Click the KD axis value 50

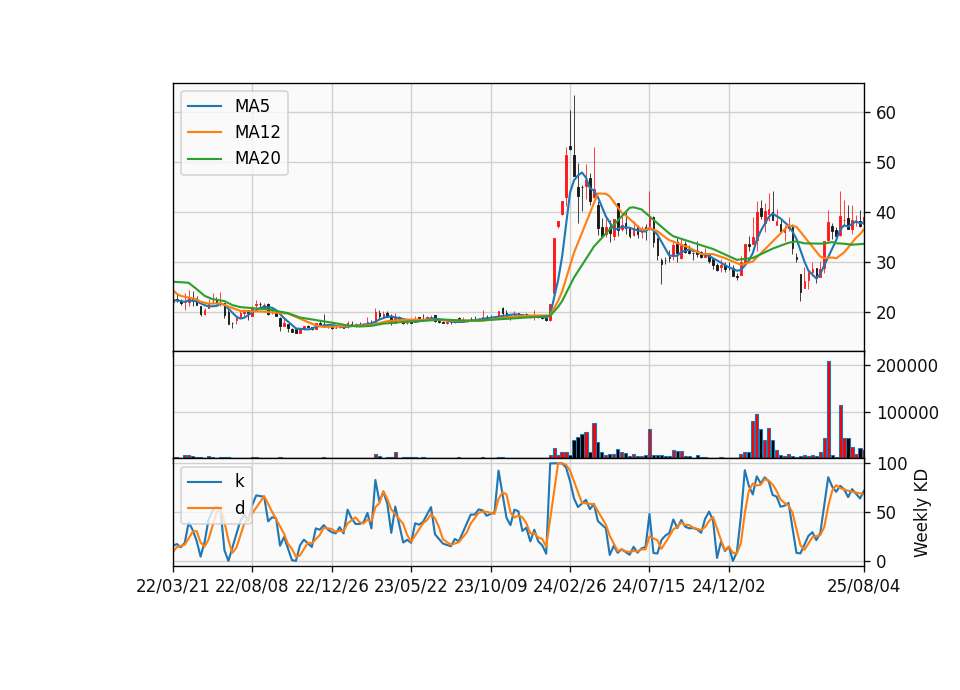pos(886,513)
